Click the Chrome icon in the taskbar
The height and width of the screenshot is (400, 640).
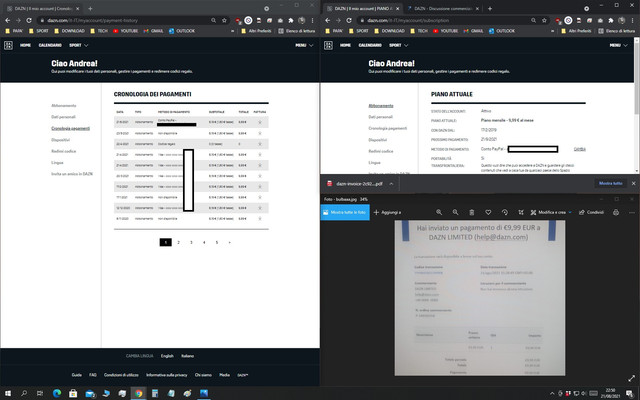point(139,393)
